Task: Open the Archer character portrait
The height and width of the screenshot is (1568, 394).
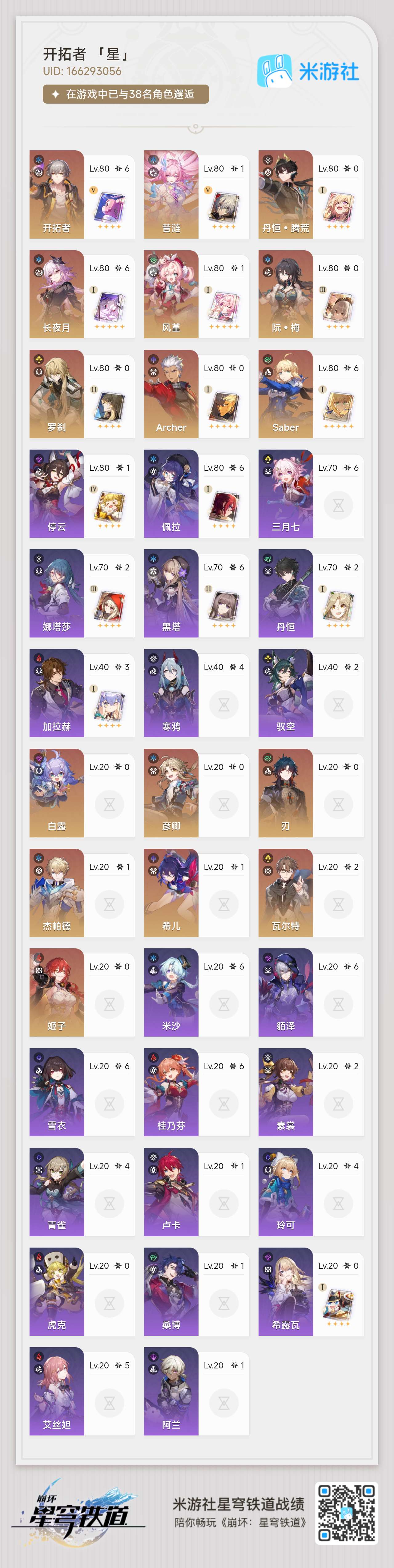Action: tap(171, 394)
